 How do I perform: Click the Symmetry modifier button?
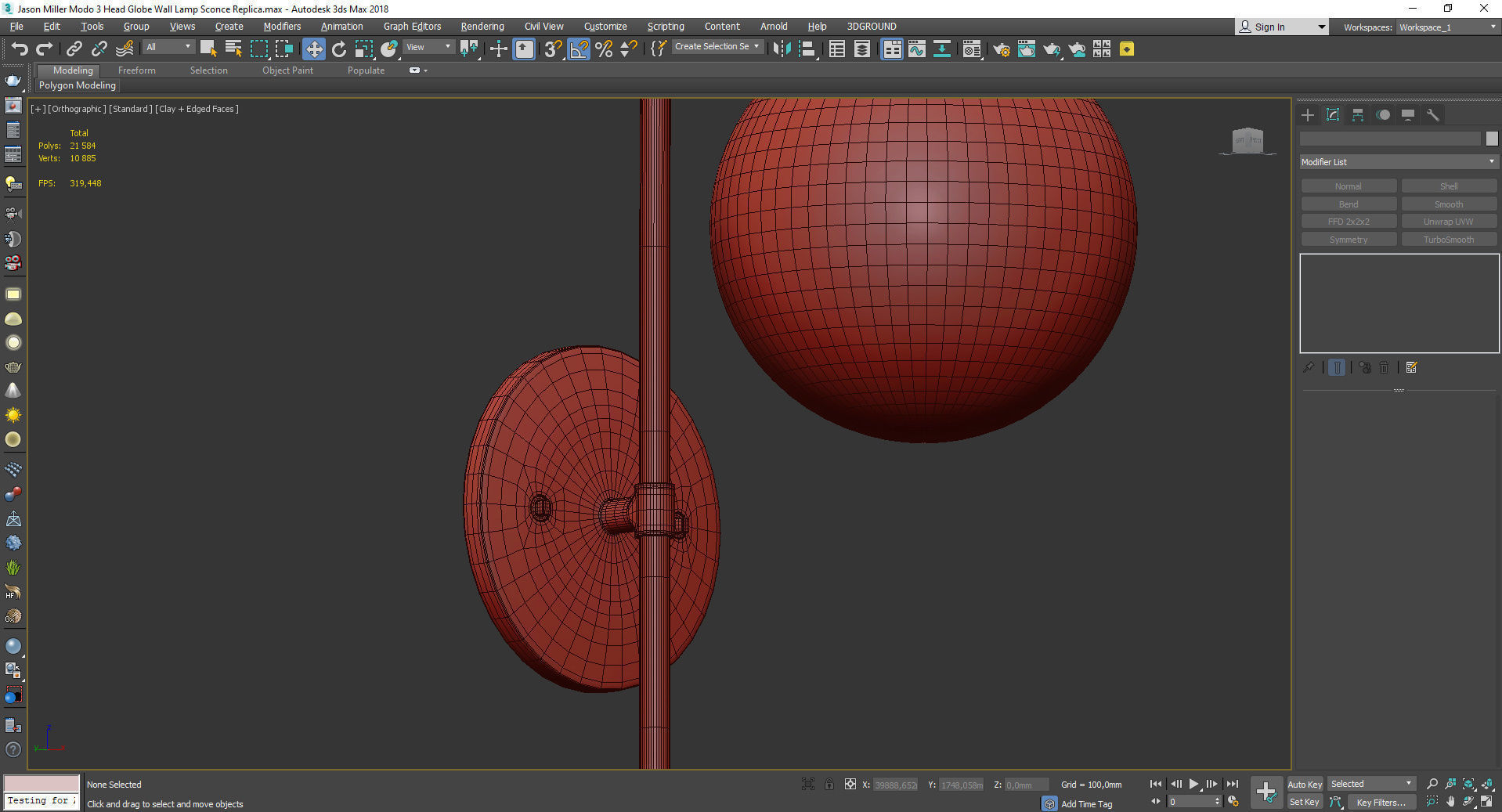[x=1349, y=240]
